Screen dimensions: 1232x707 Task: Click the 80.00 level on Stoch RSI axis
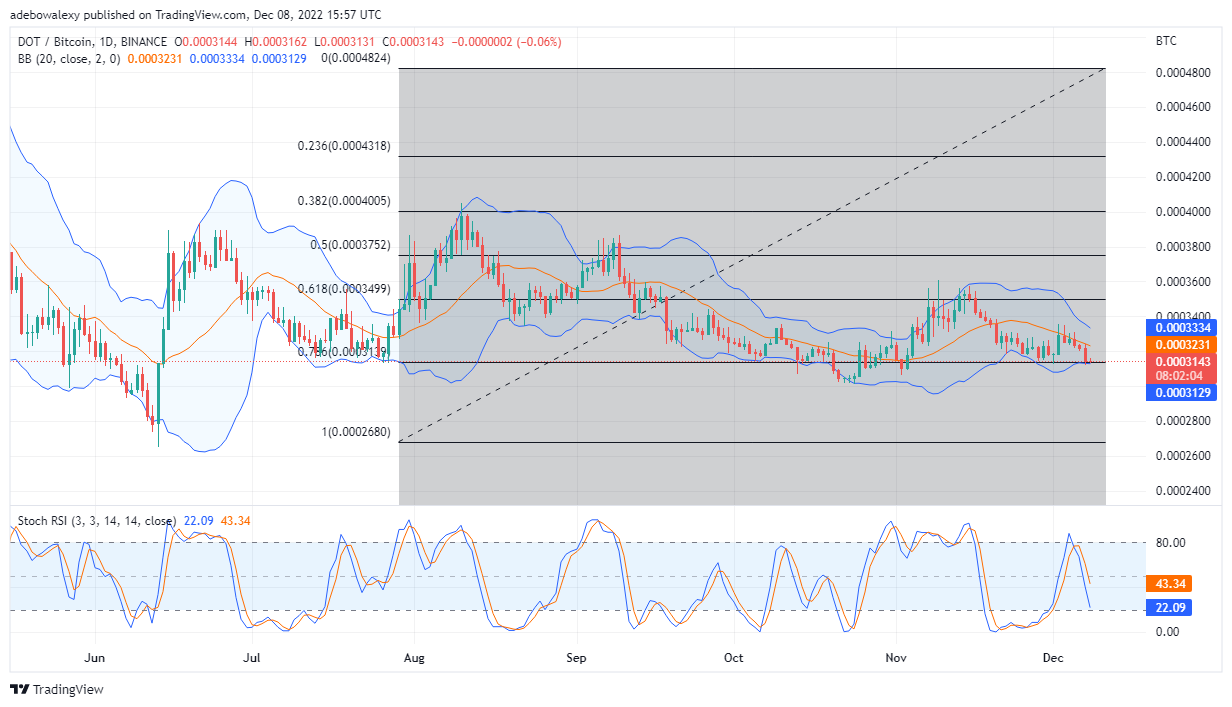click(x=1171, y=543)
